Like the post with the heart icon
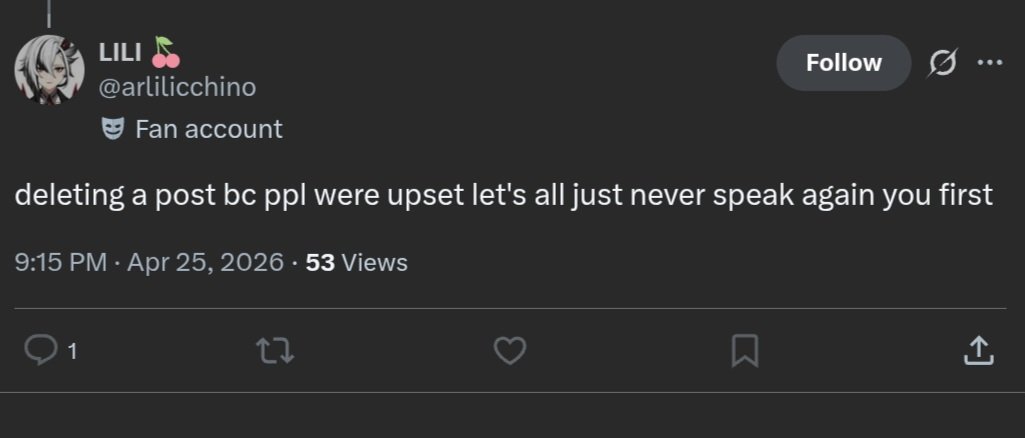 pyautogui.click(x=509, y=350)
